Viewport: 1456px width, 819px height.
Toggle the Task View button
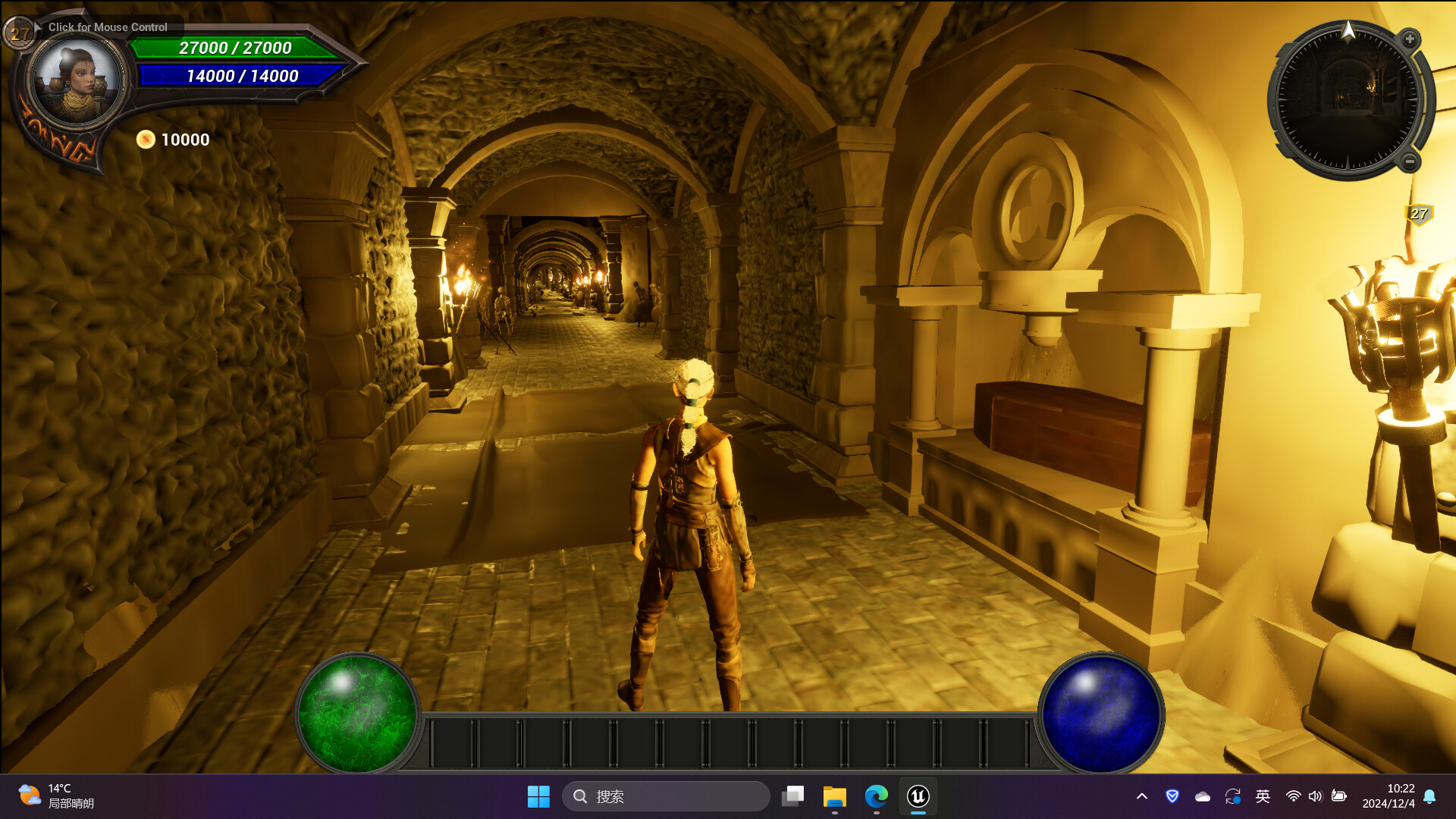(x=793, y=796)
